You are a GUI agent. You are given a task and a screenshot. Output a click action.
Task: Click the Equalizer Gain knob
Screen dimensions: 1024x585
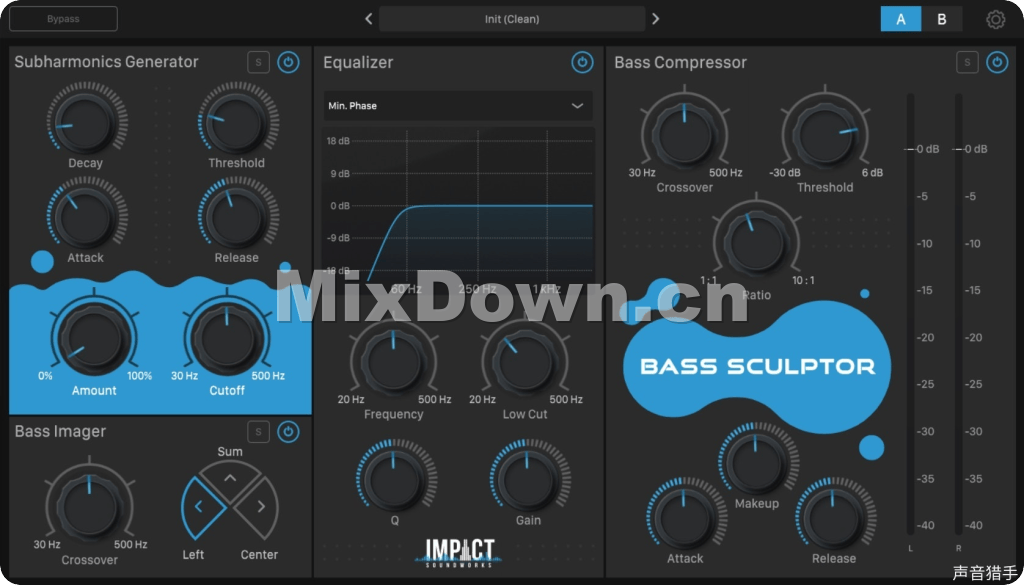(528, 479)
